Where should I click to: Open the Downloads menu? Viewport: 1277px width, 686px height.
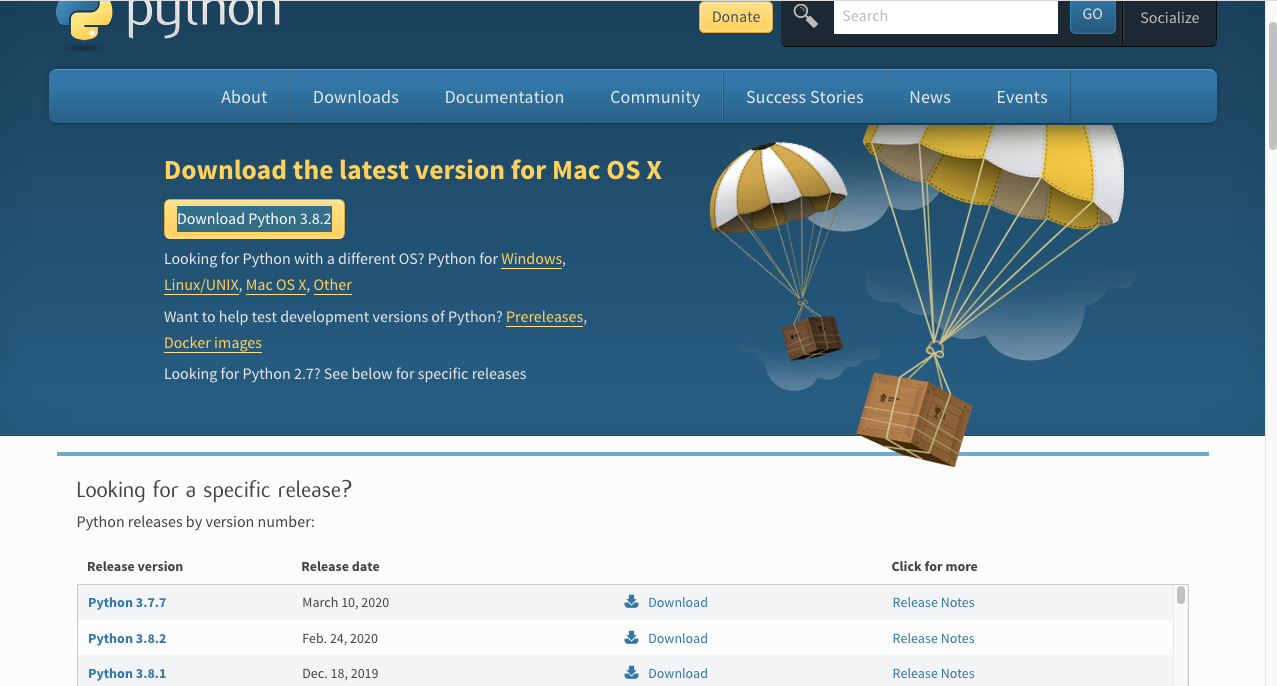(x=356, y=97)
